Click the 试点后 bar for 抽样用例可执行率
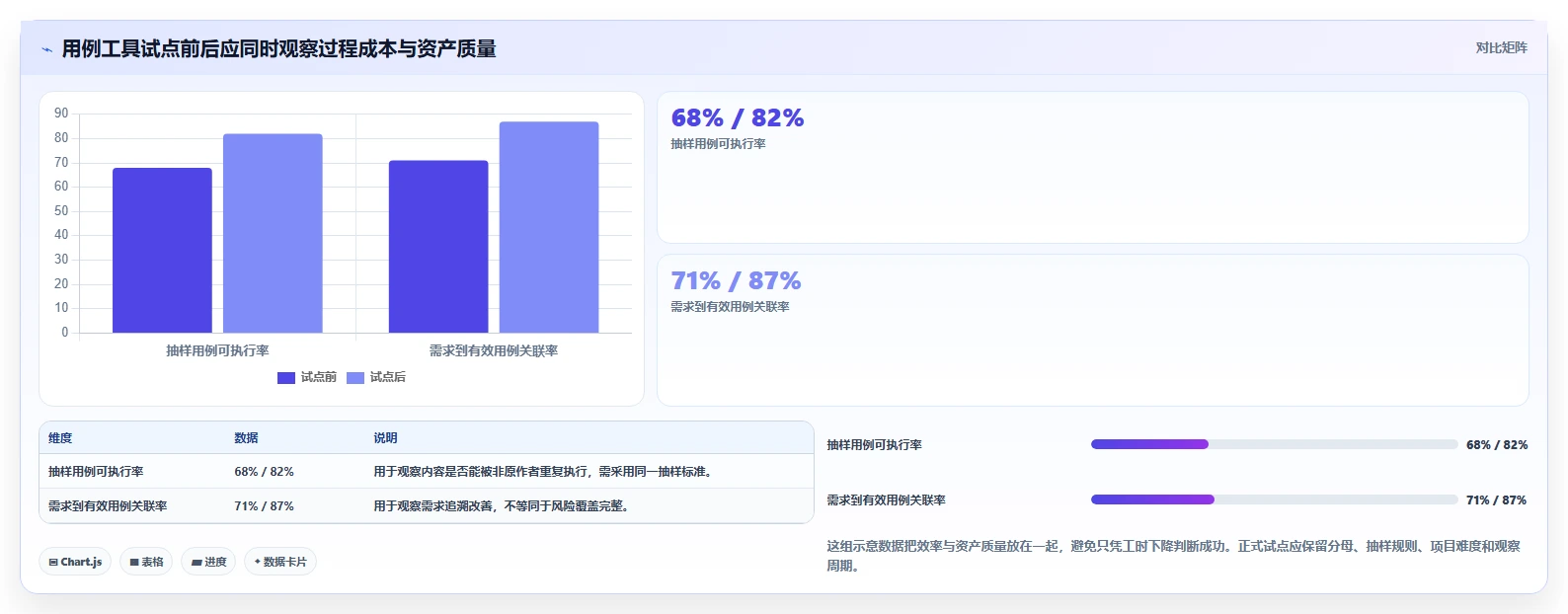Viewport: 1568px width, 614px height. tap(273, 233)
